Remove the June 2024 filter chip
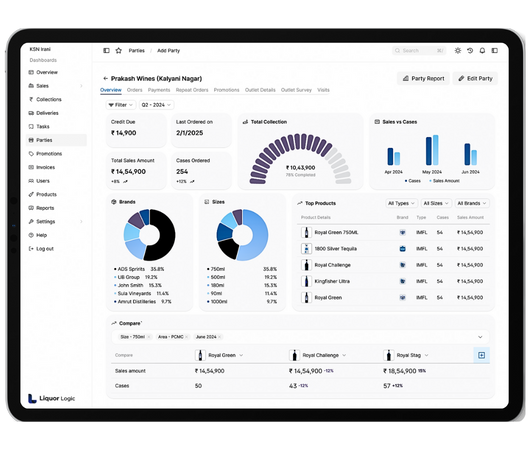Viewport: 530px width, 450px height. point(219,337)
